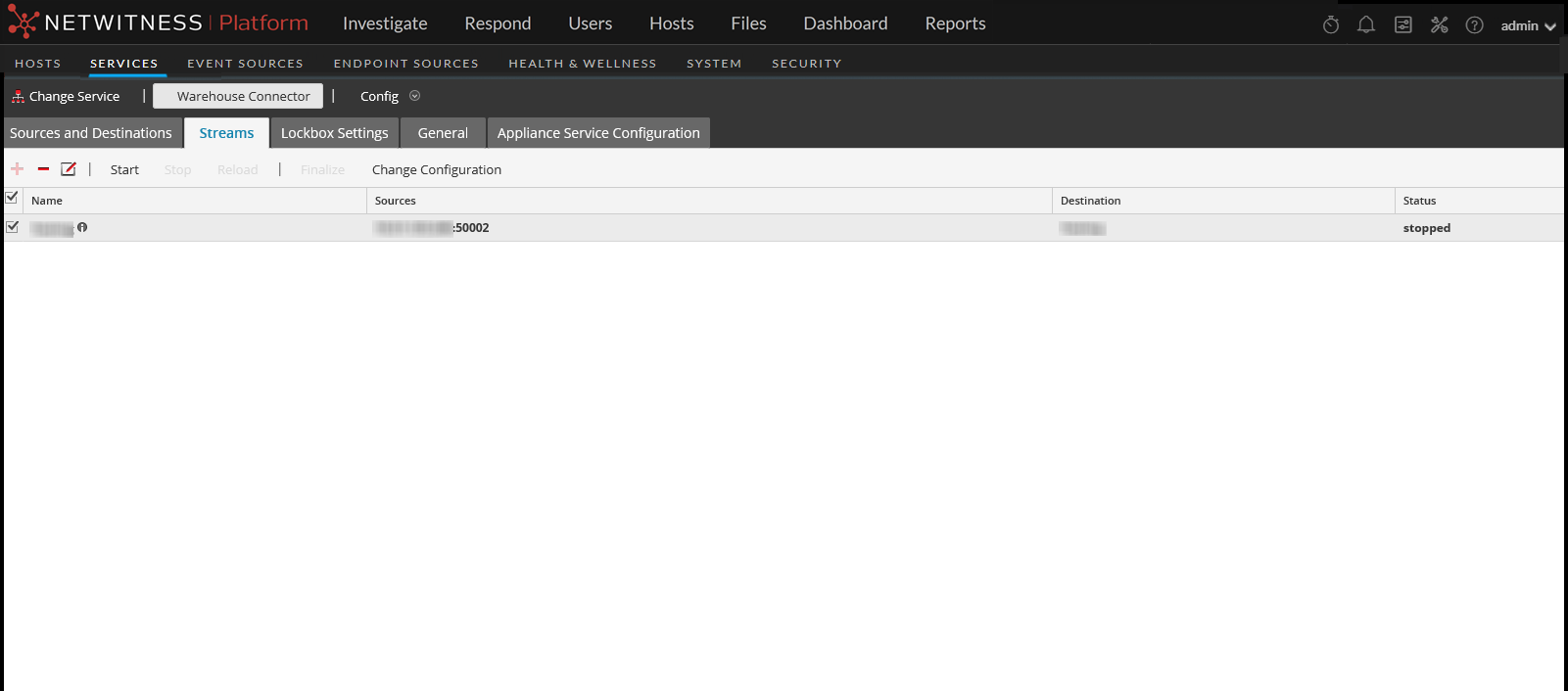Go to Health & Wellness menu
Image resolution: width=1568 pixels, height=691 pixels.
coord(582,64)
